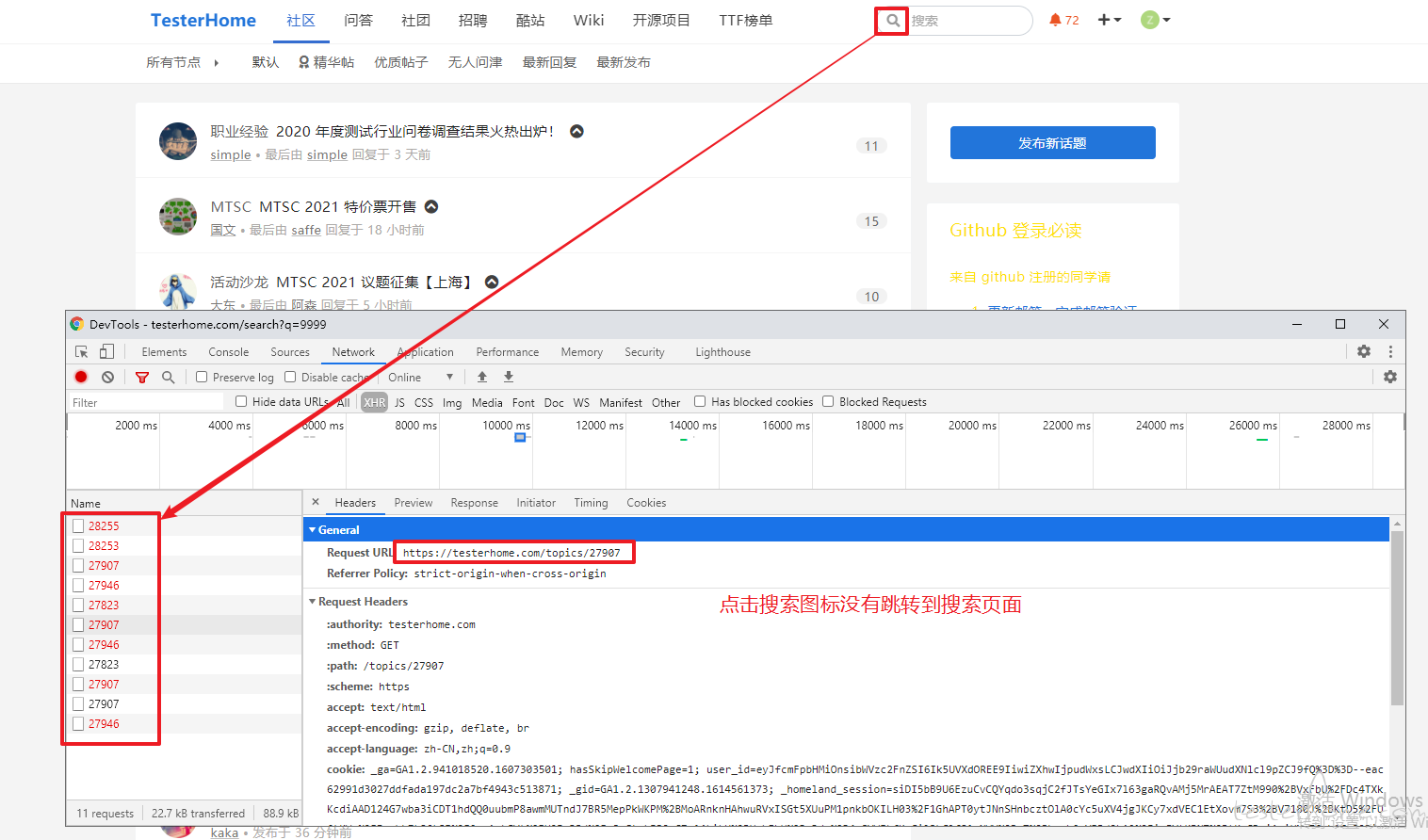Click the file icon of request 28255
This screenshot has width=1428, height=840.
click(x=78, y=525)
